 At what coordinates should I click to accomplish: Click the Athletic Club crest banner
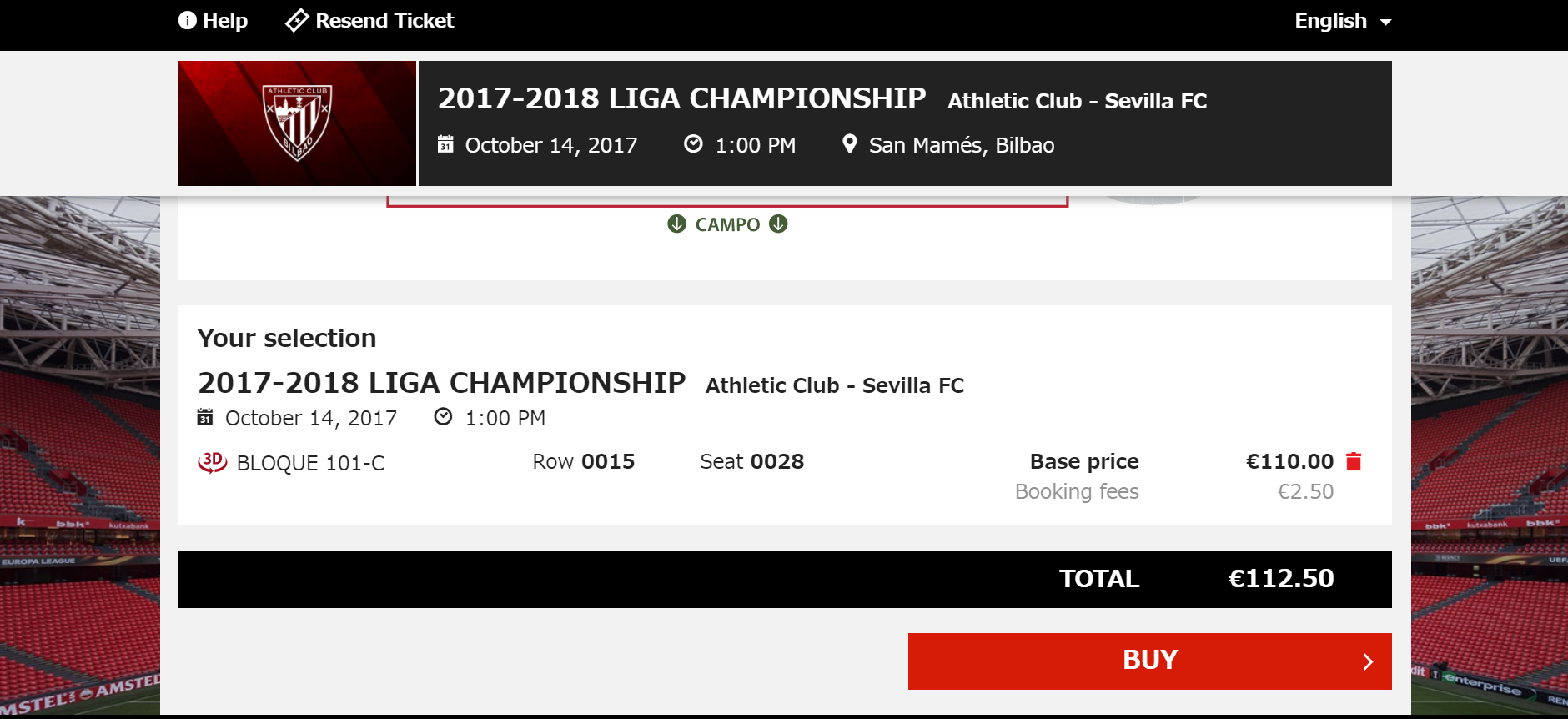tap(297, 123)
